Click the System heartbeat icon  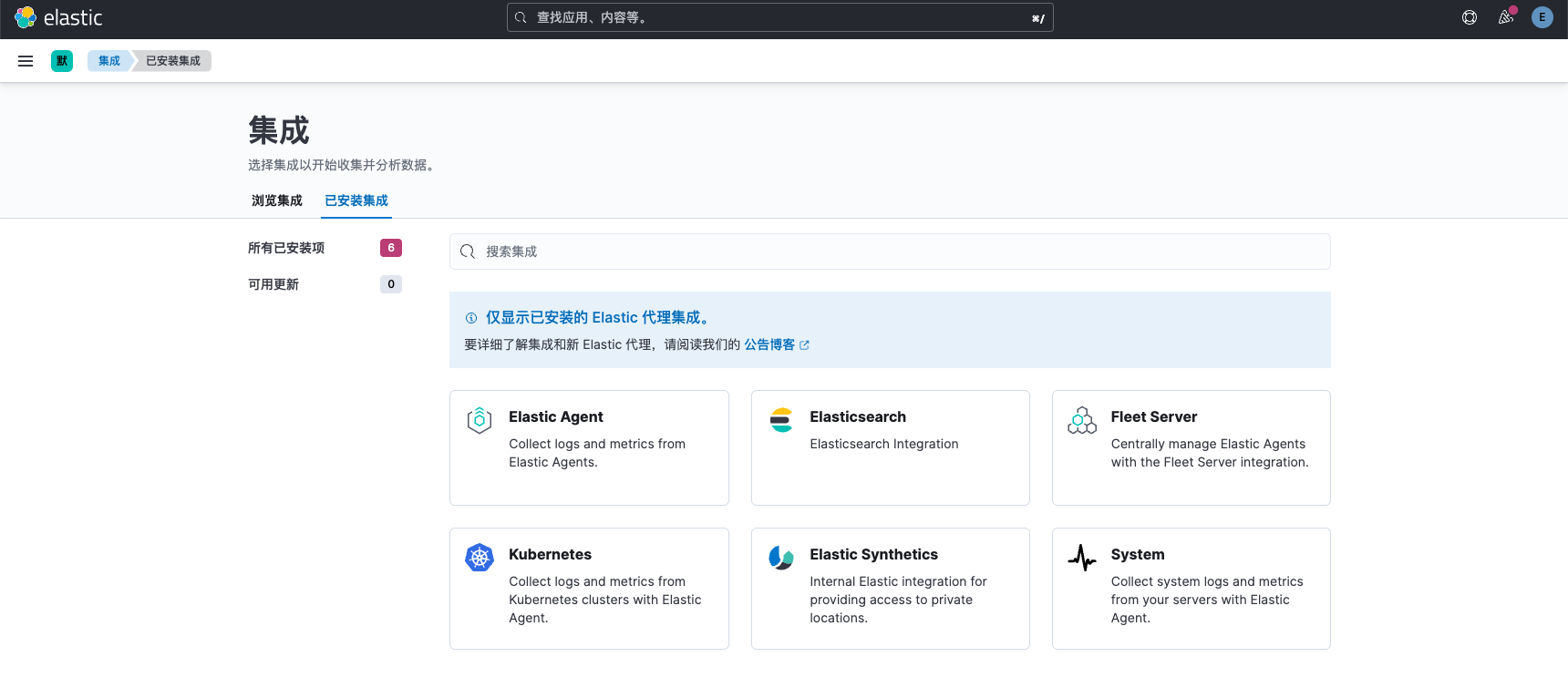[1082, 557]
